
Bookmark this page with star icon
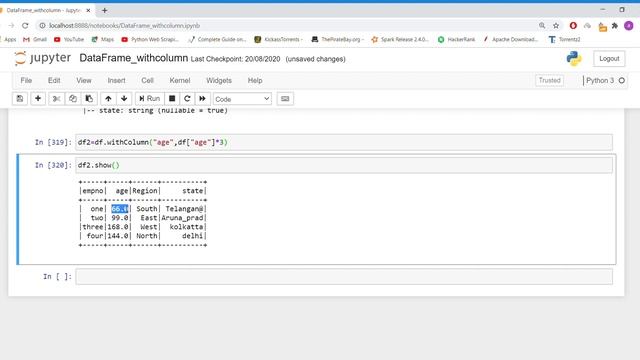556,26
